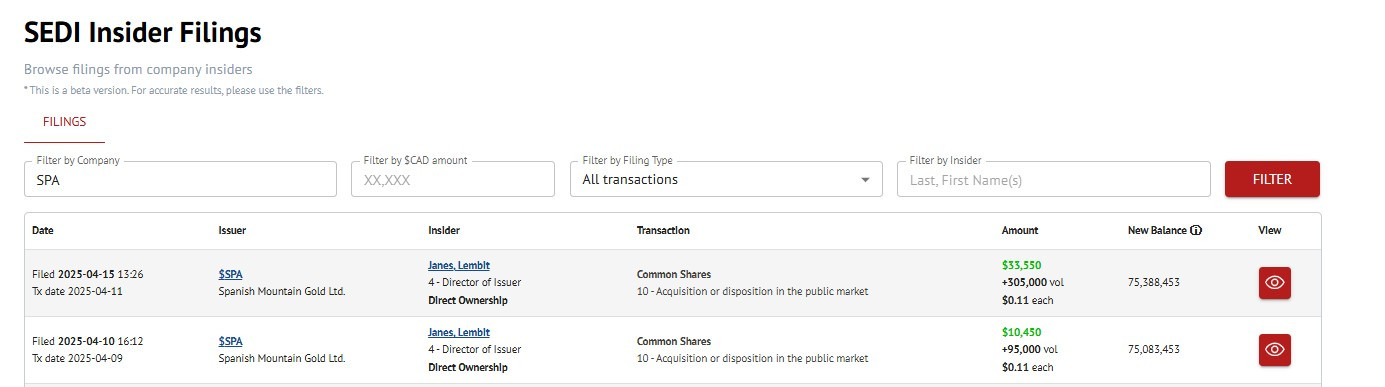Click the New Balance column header
The image size is (1385, 387).
(x=1157, y=230)
